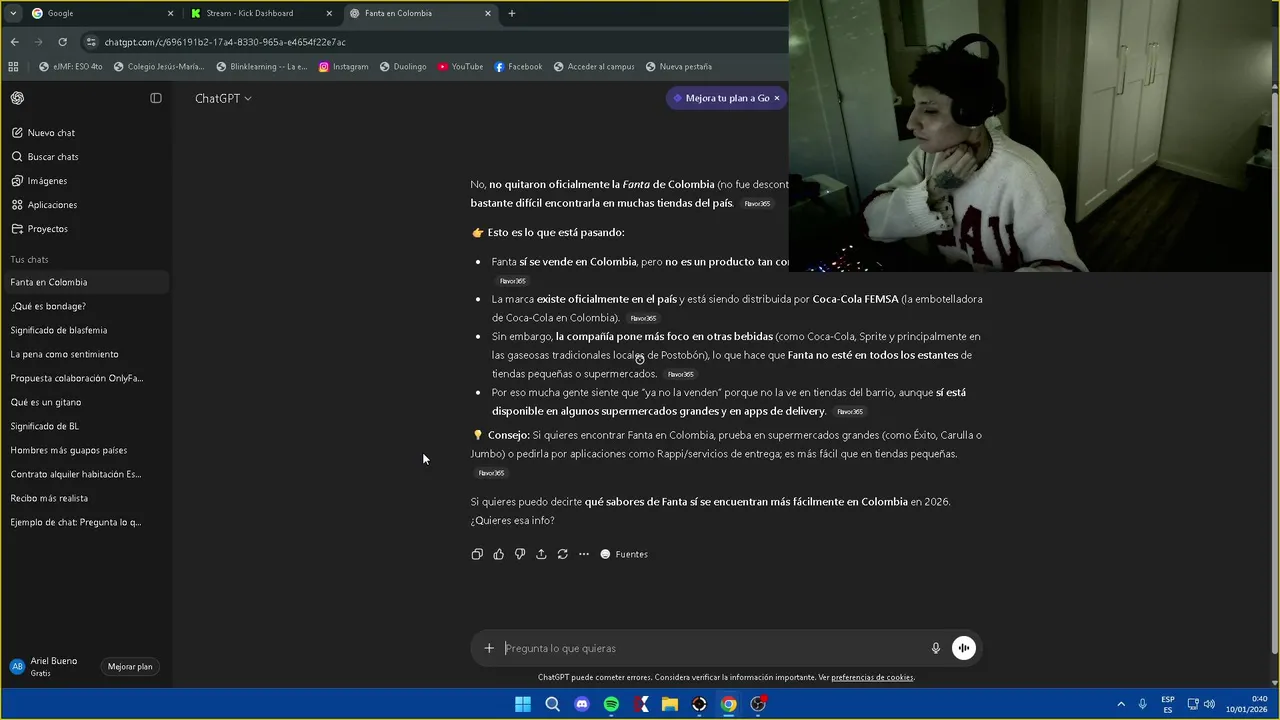This screenshot has height=720, width=1280.
Task: Regenerate the ChatGPT response
Action: [x=562, y=554]
